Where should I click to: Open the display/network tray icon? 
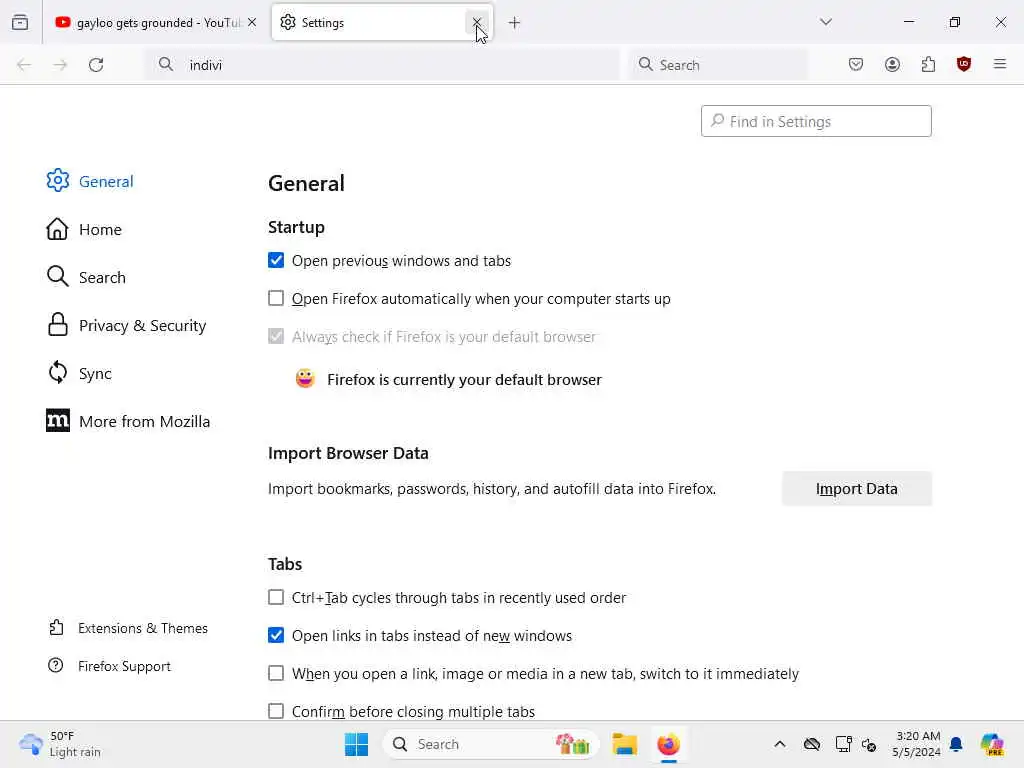(843, 744)
